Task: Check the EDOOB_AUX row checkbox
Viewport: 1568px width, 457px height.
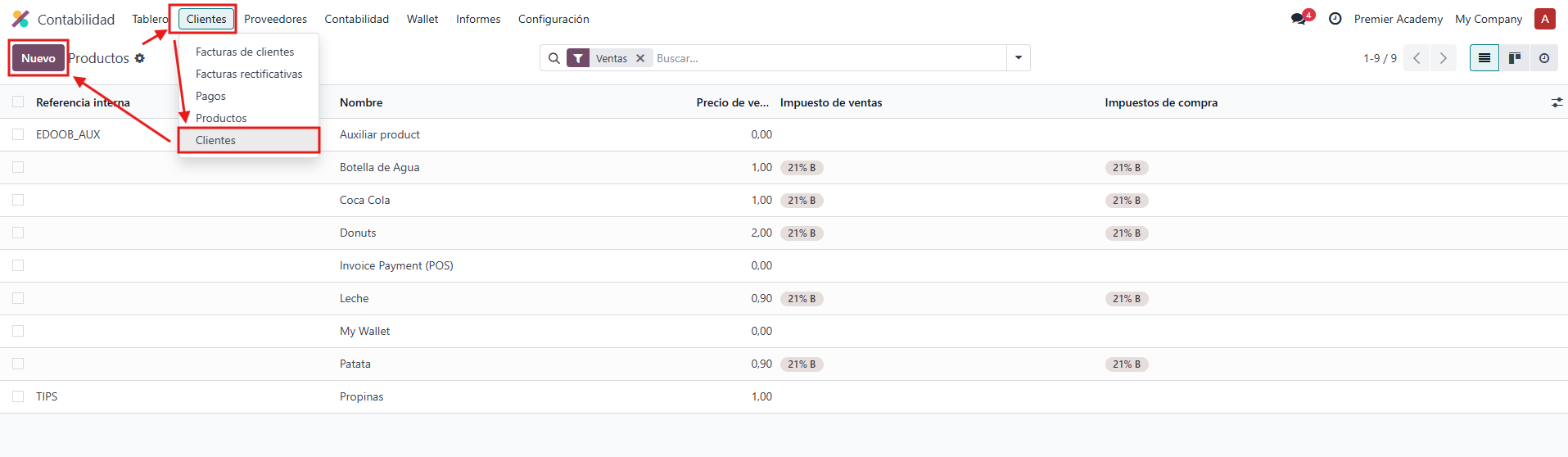Action: (18, 134)
